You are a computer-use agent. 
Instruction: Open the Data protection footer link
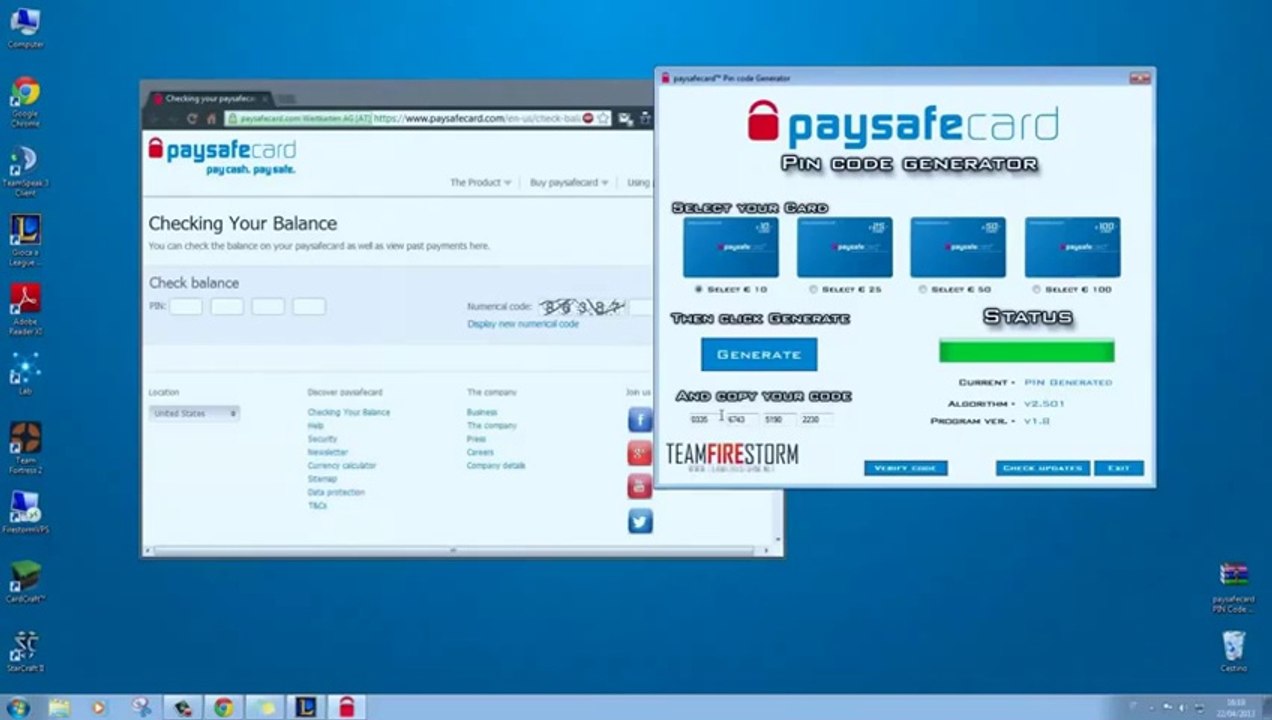point(336,492)
